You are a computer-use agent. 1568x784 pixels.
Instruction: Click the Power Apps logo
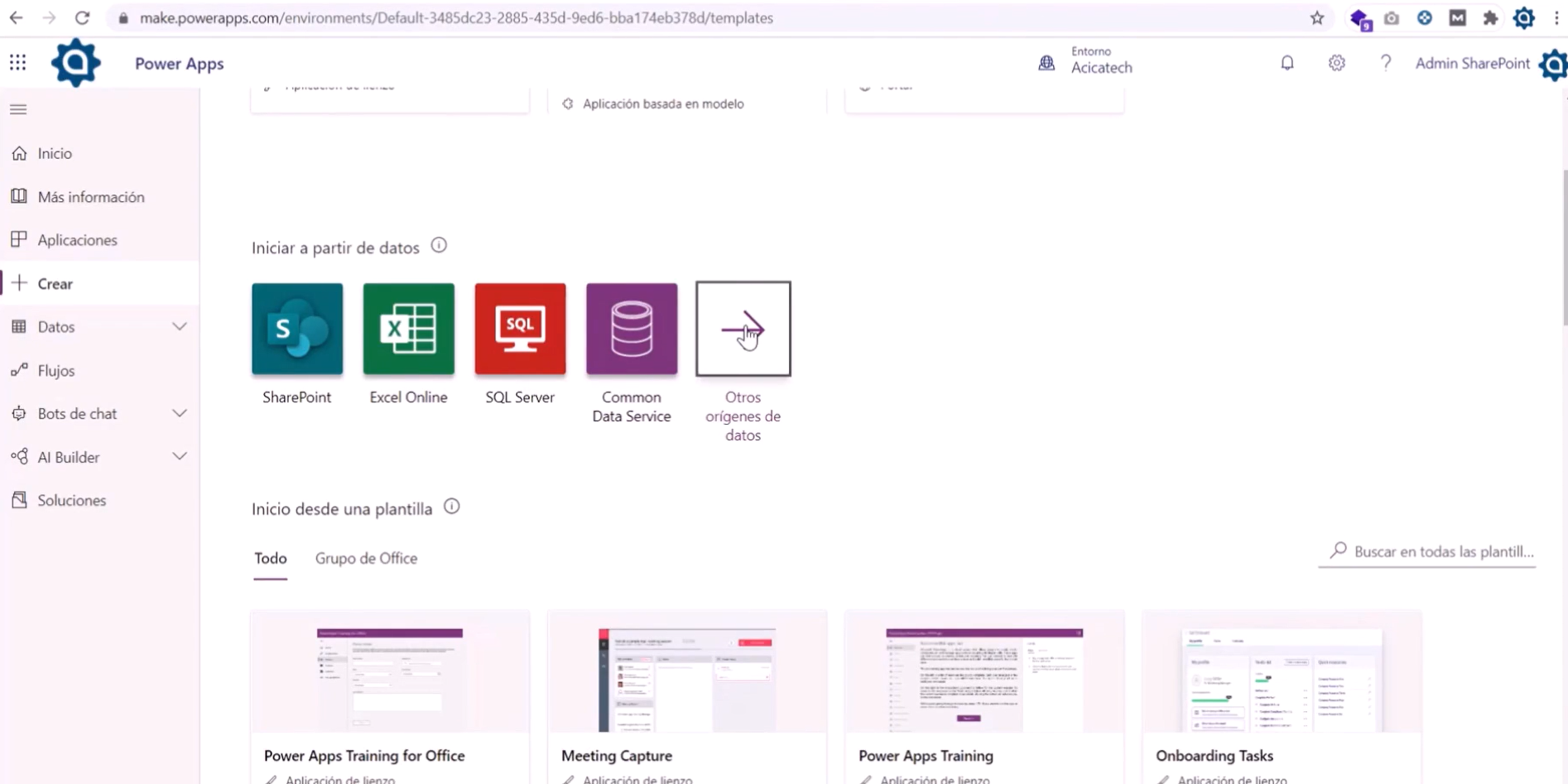[x=75, y=62]
